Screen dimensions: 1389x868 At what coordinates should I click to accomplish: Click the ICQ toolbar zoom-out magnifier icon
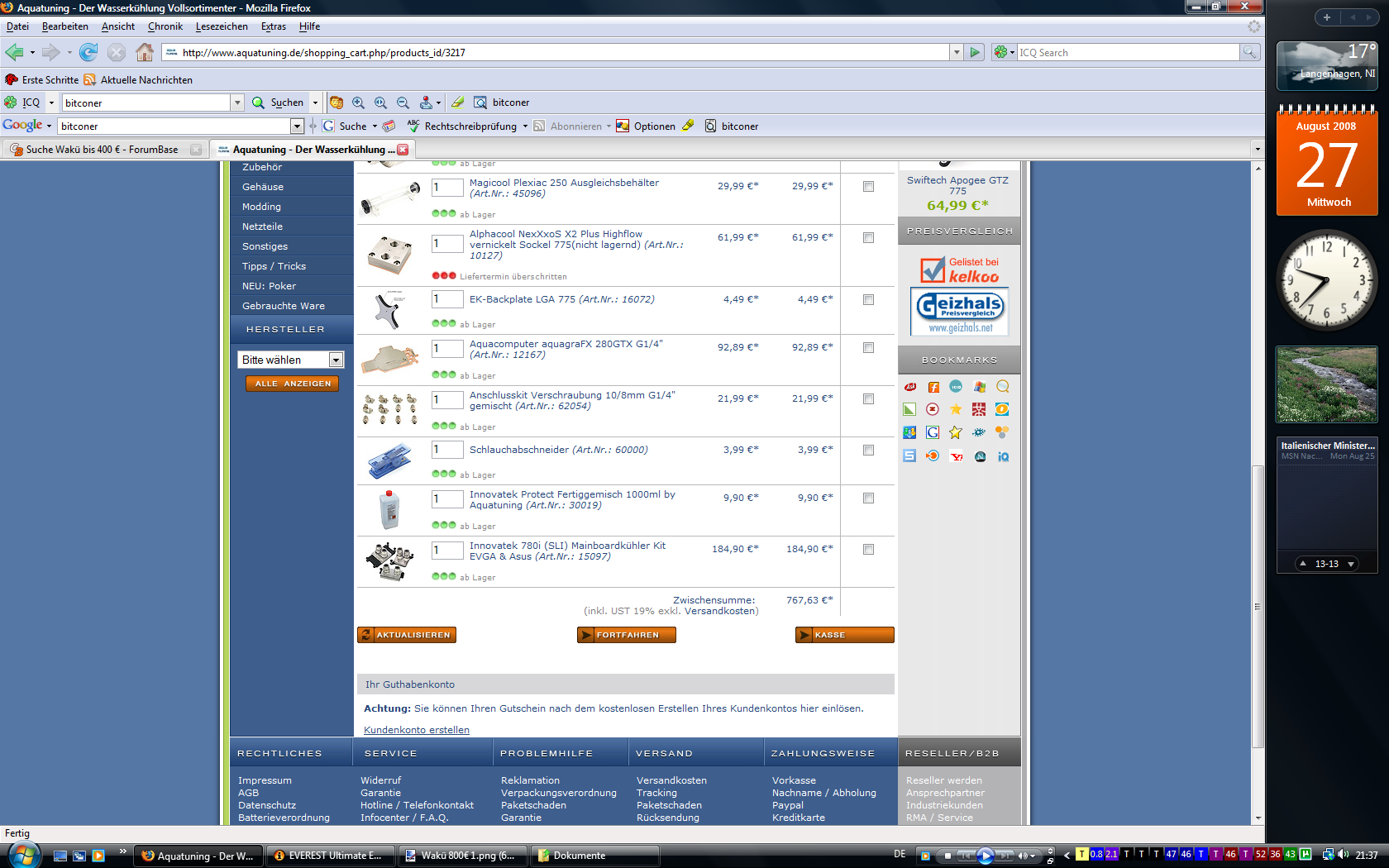tap(403, 103)
